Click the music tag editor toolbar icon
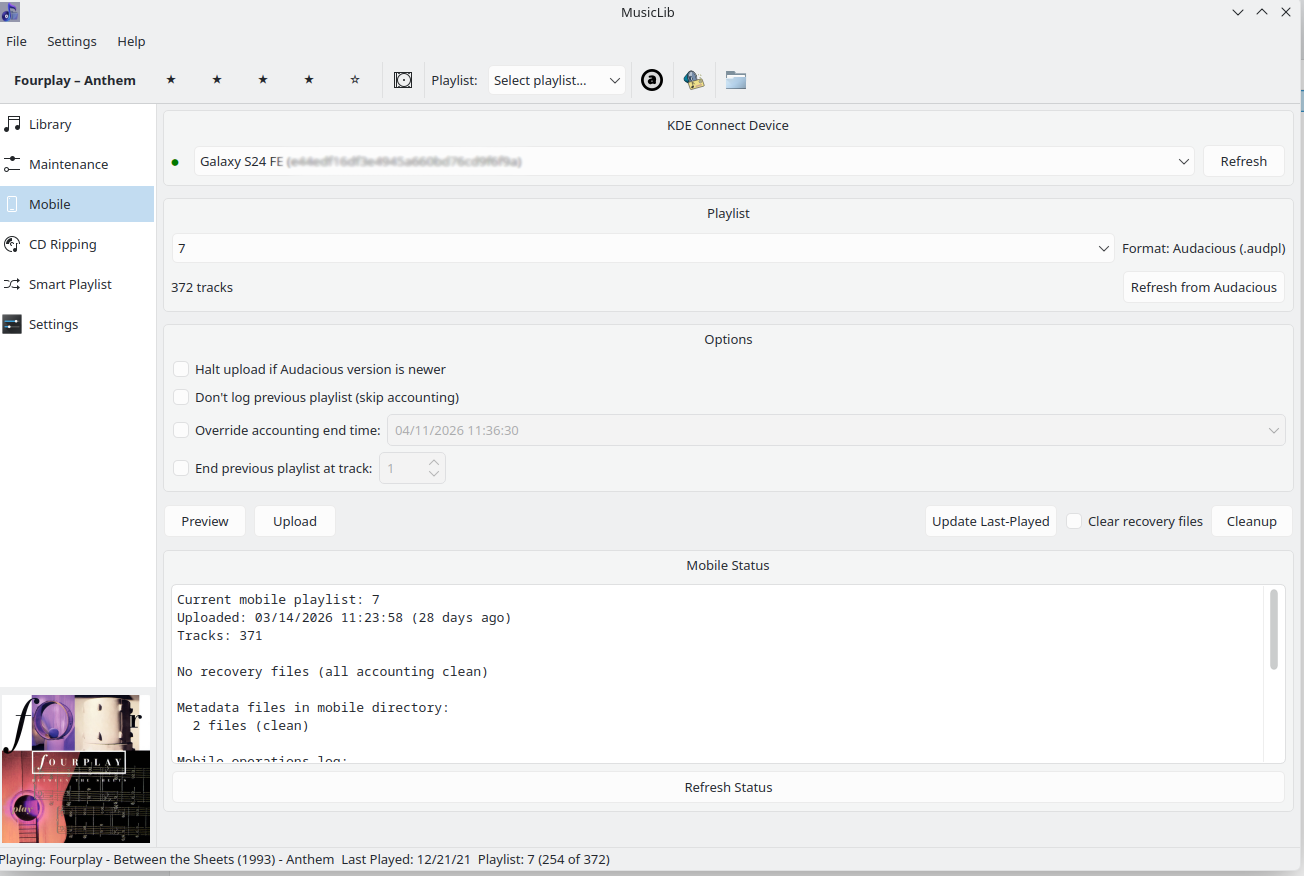Image resolution: width=1304 pixels, height=876 pixels. pyautogui.click(x=694, y=80)
